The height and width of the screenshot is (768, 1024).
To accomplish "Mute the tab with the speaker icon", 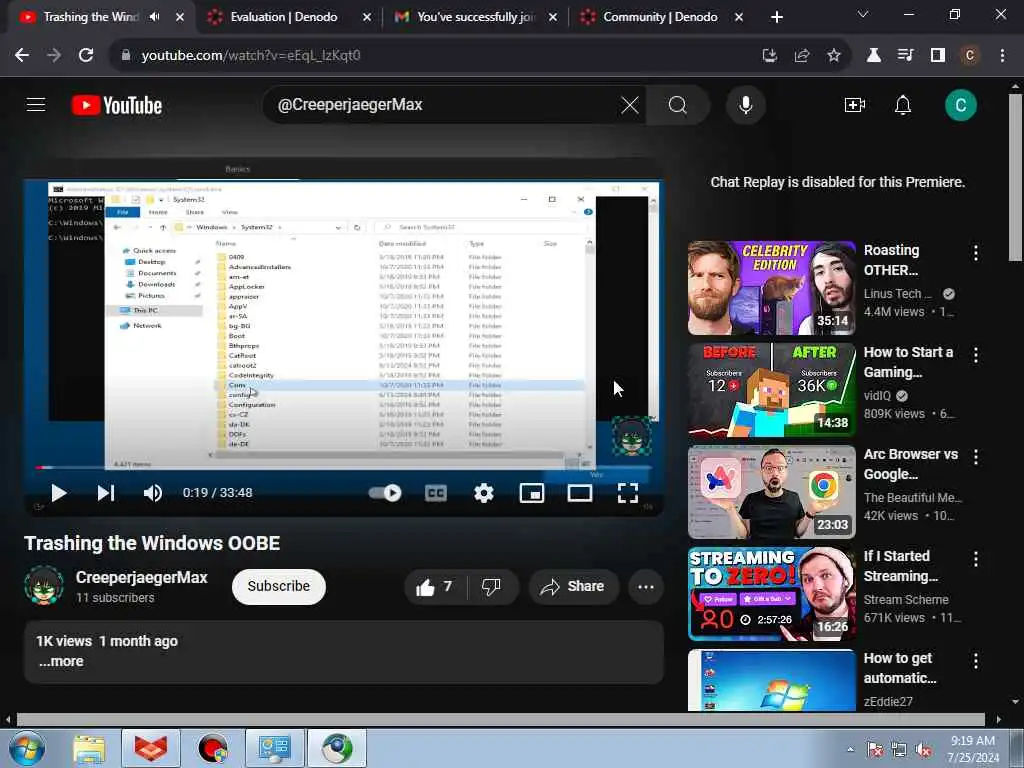I will coord(155,17).
